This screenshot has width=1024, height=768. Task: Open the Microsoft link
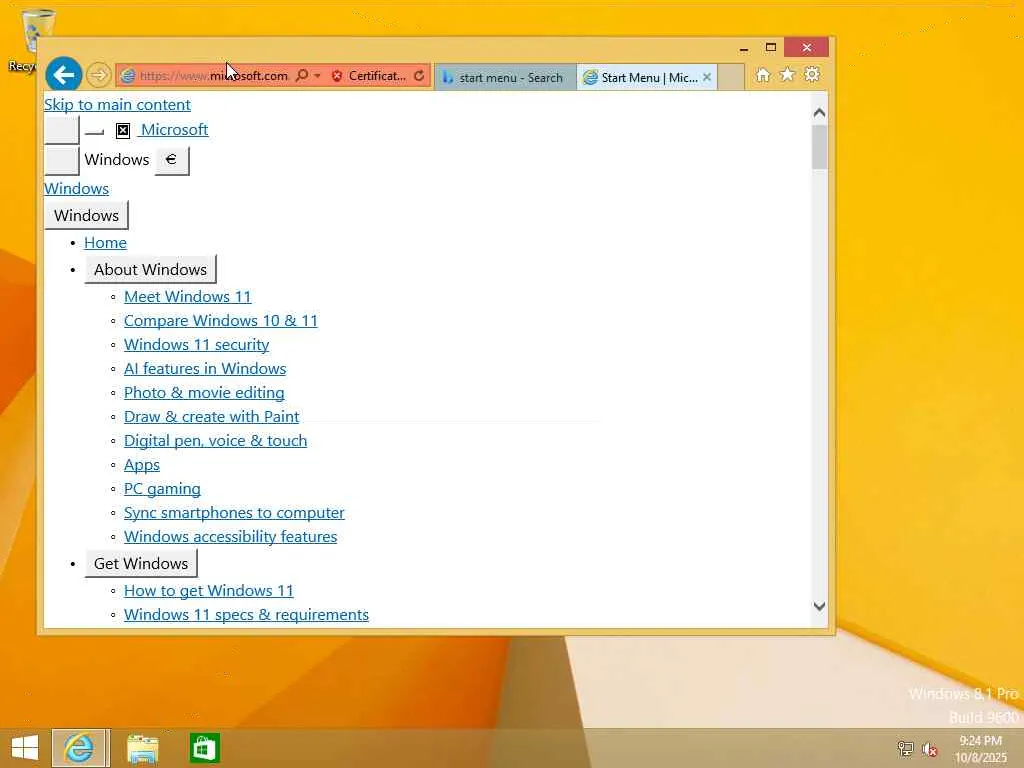pos(174,129)
